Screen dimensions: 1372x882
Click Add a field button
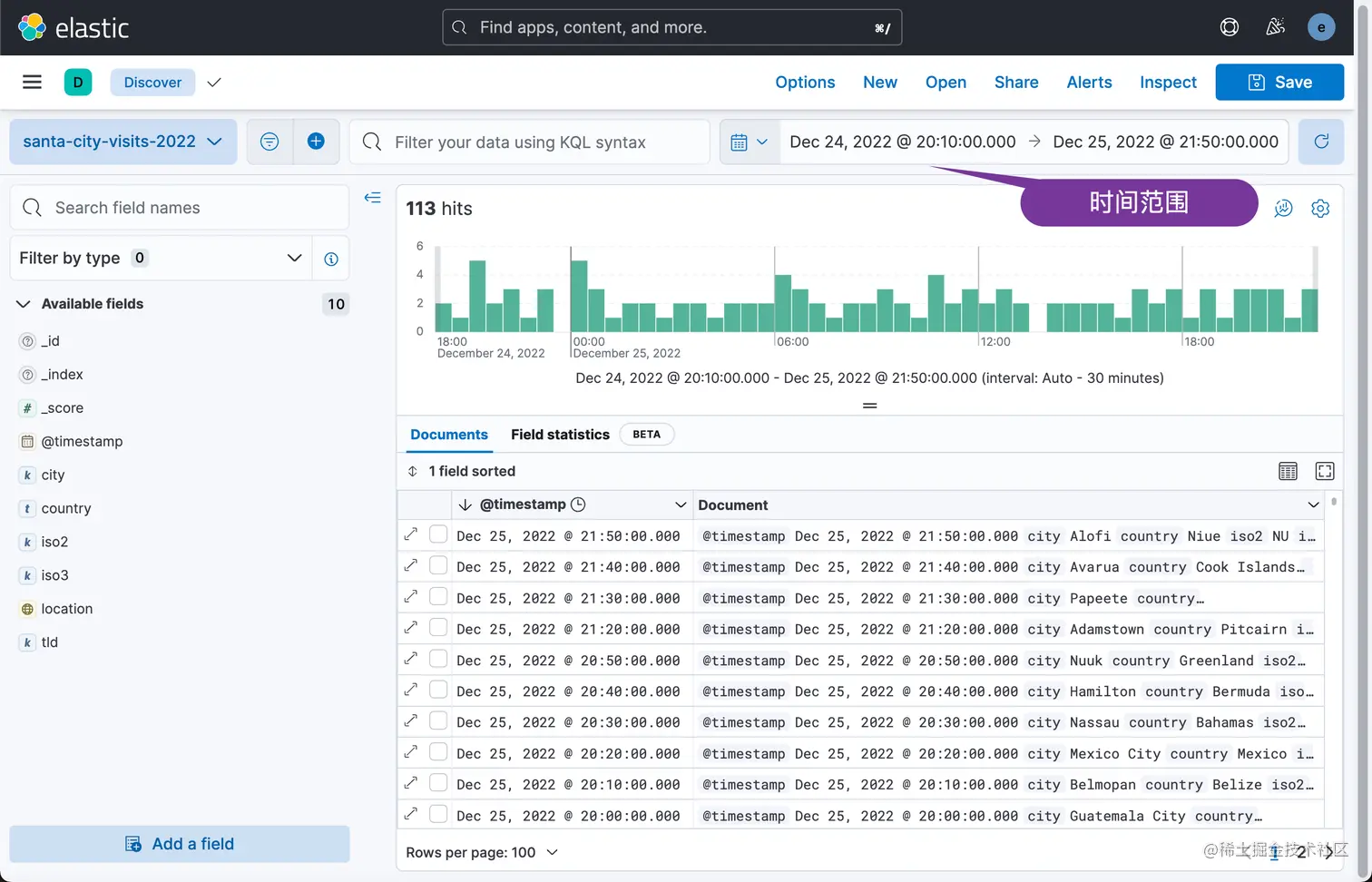point(180,844)
